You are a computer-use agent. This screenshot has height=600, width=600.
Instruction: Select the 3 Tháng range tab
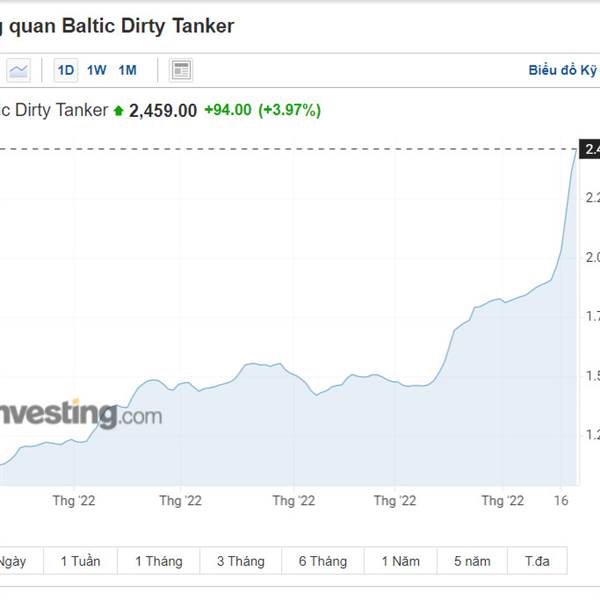click(x=241, y=561)
